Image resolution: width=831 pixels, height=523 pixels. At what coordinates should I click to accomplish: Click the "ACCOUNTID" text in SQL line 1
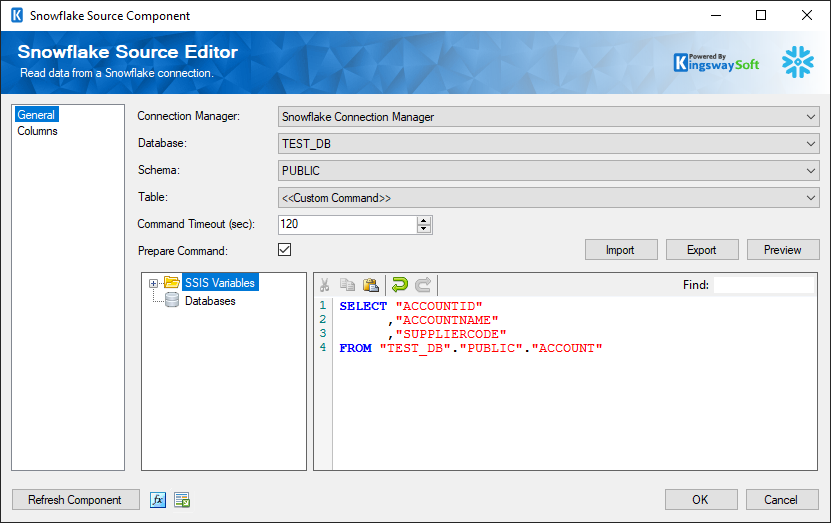pyautogui.click(x=439, y=306)
